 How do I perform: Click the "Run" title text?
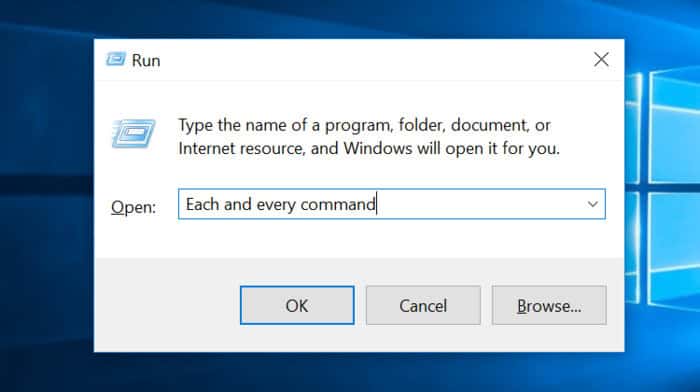pyautogui.click(x=146, y=60)
